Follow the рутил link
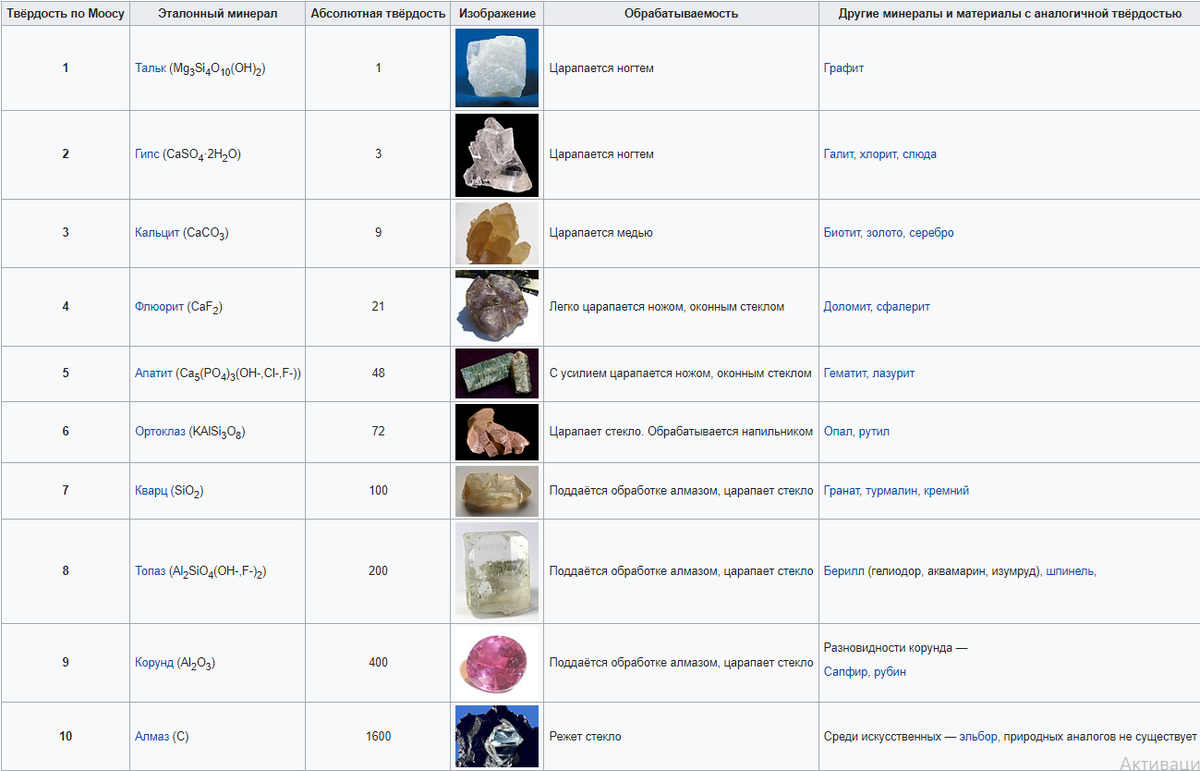Image resolution: width=1200 pixels, height=771 pixels. click(x=874, y=431)
